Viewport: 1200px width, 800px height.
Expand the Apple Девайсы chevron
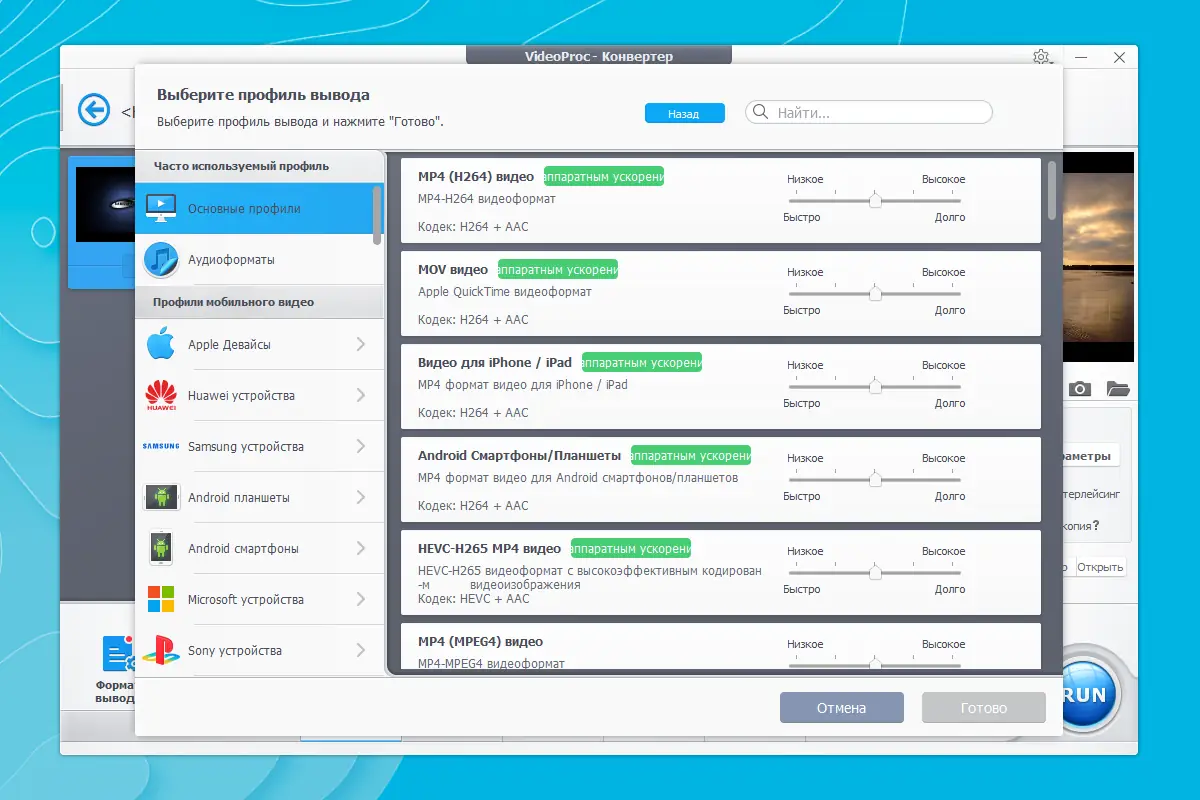(361, 344)
